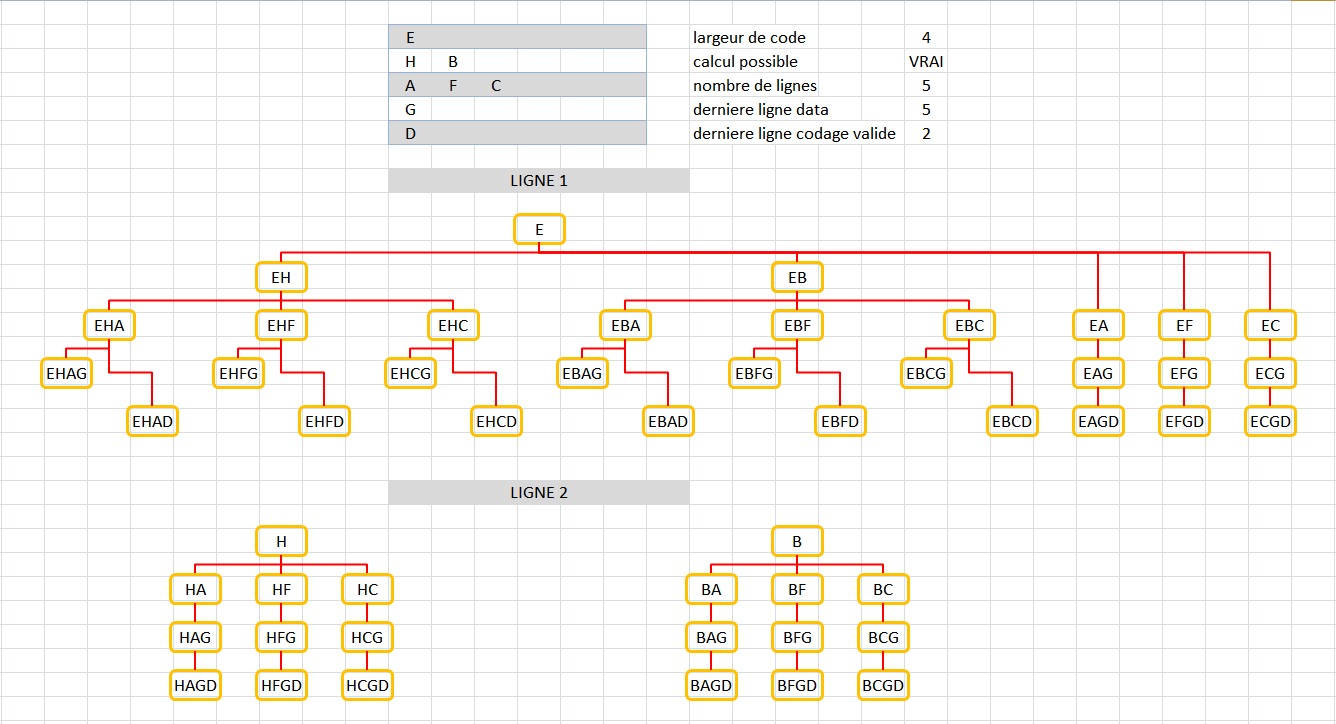Click the BA node
This screenshot has height=724, width=1336.
[x=711, y=589]
